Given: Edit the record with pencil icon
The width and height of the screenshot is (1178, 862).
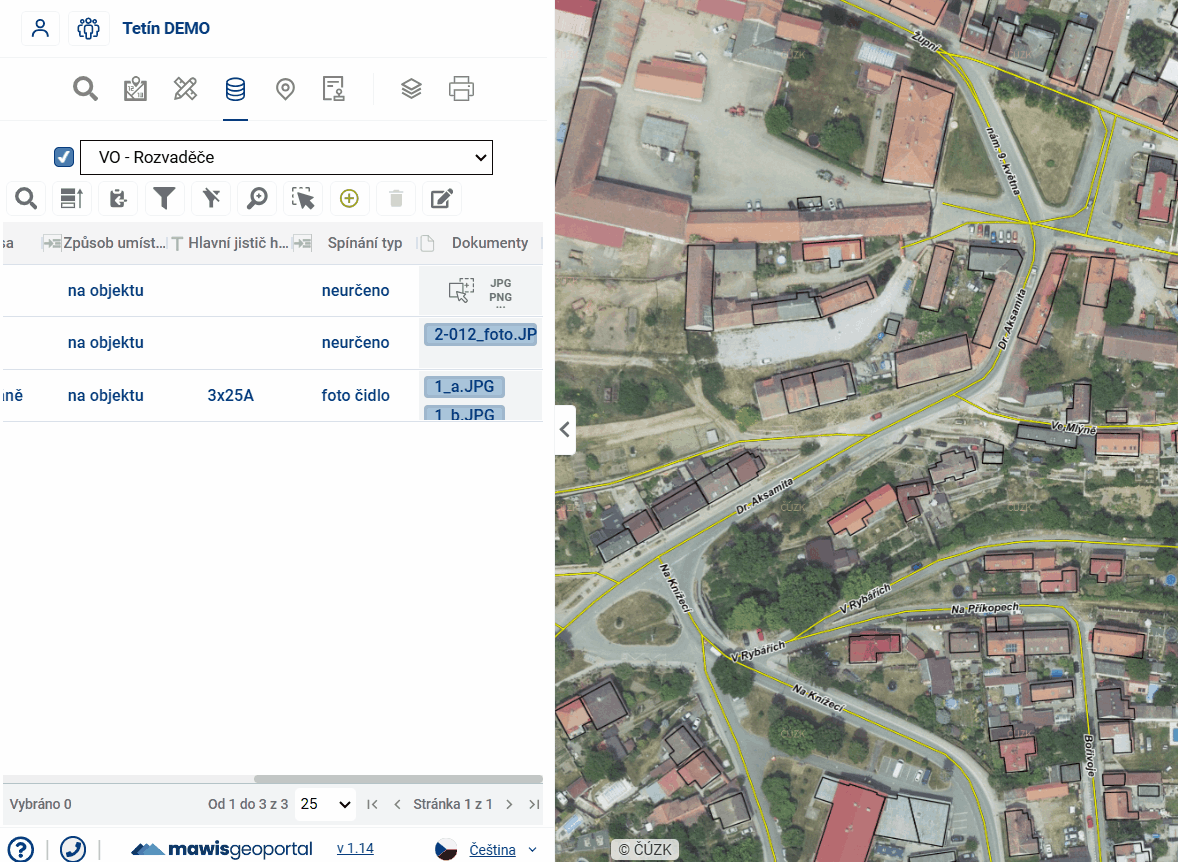Looking at the screenshot, I should pos(441,198).
